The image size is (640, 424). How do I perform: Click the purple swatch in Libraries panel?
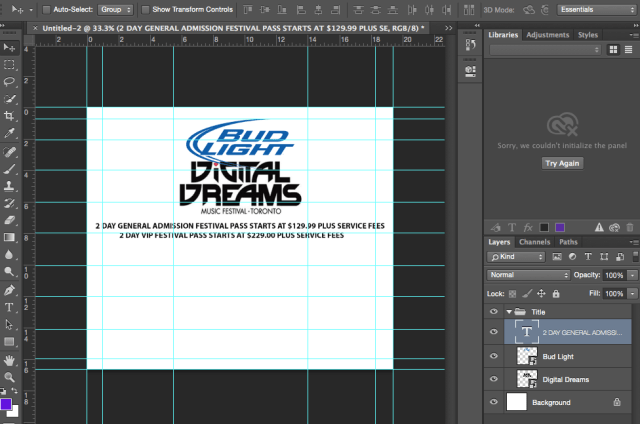pos(560,228)
